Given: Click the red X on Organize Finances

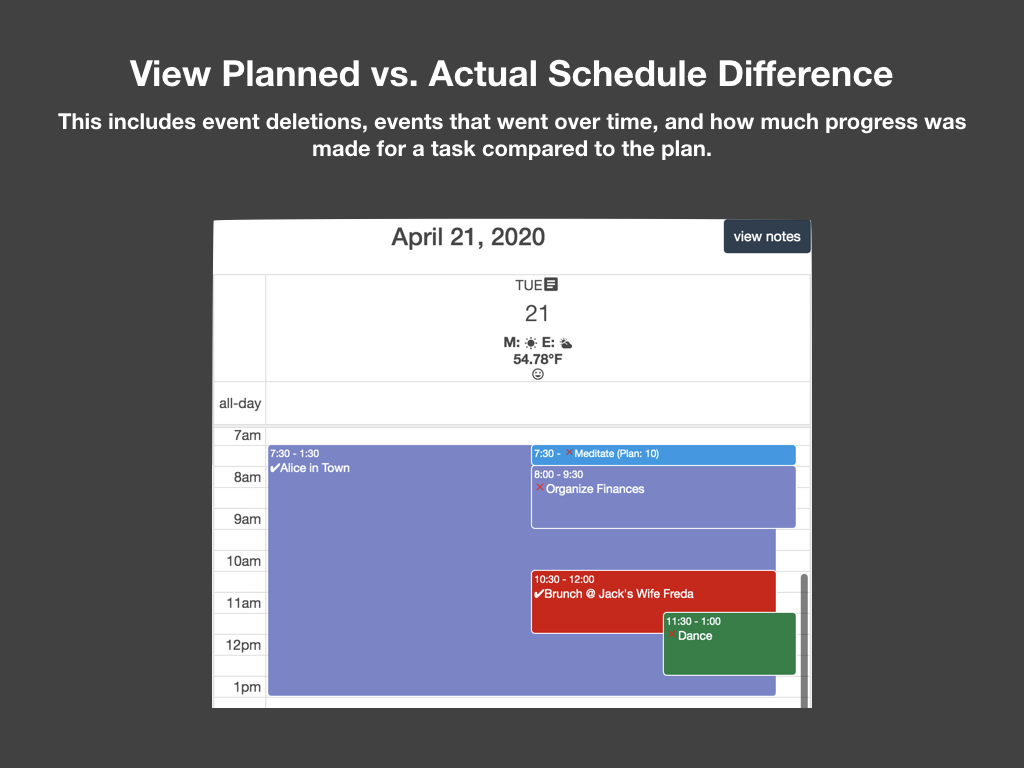Looking at the screenshot, I should tap(540, 487).
